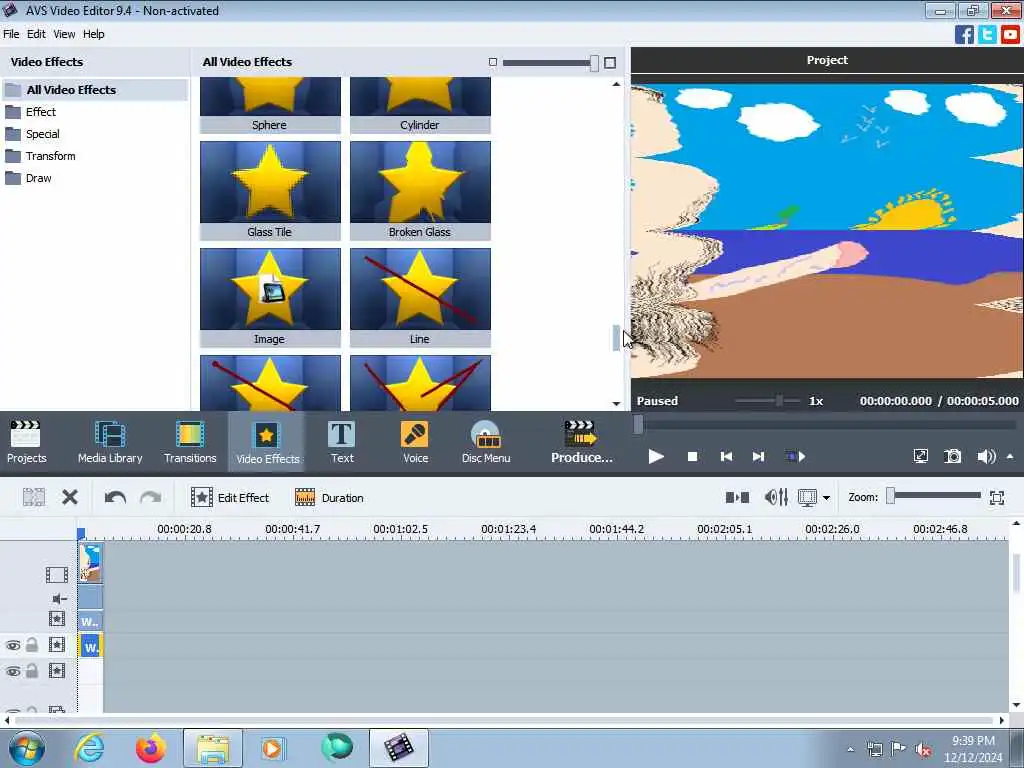This screenshot has width=1024, height=768.
Task: Play the project preview
Action: tap(656, 456)
